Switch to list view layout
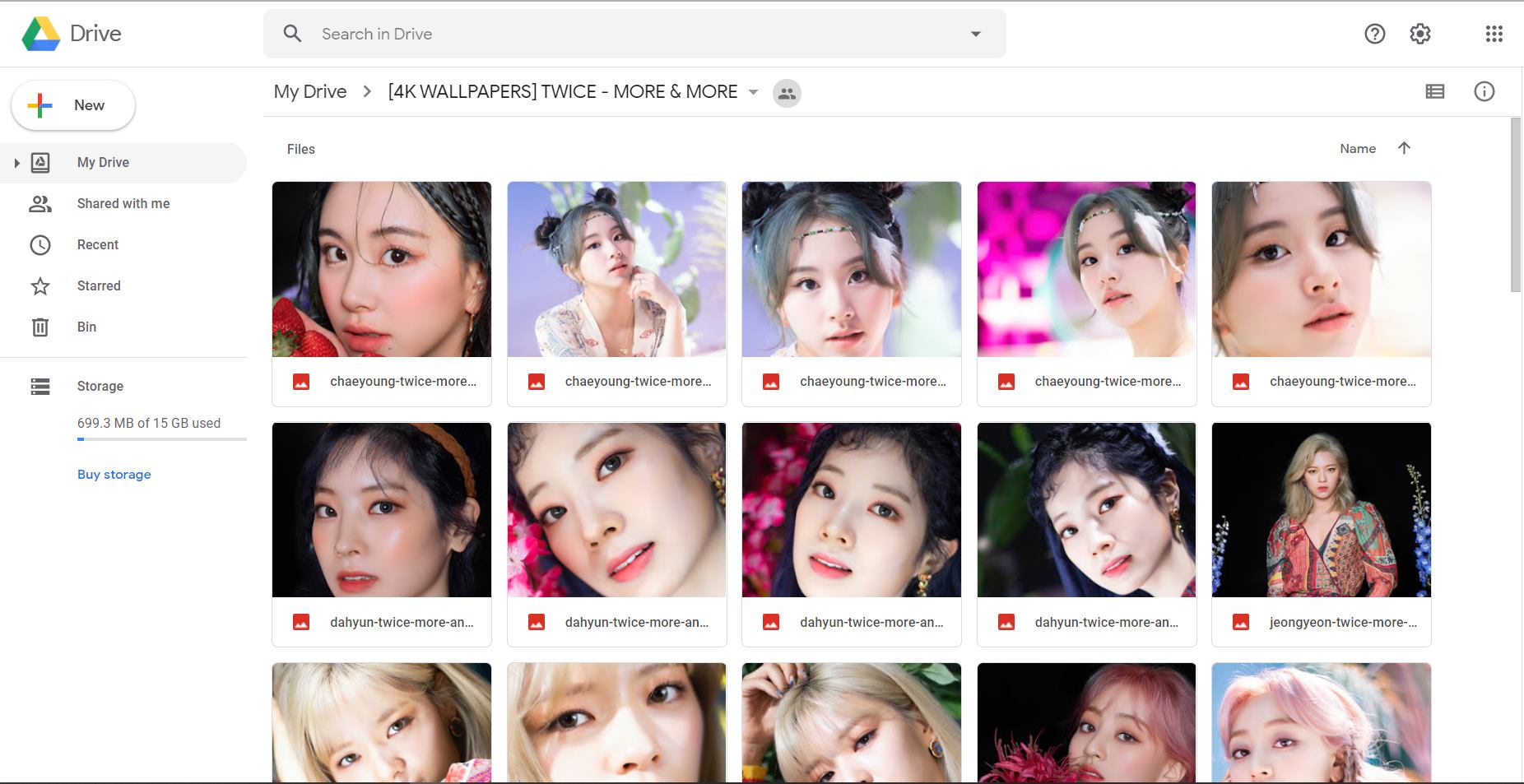This screenshot has width=1524, height=784. (x=1435, y=91)
